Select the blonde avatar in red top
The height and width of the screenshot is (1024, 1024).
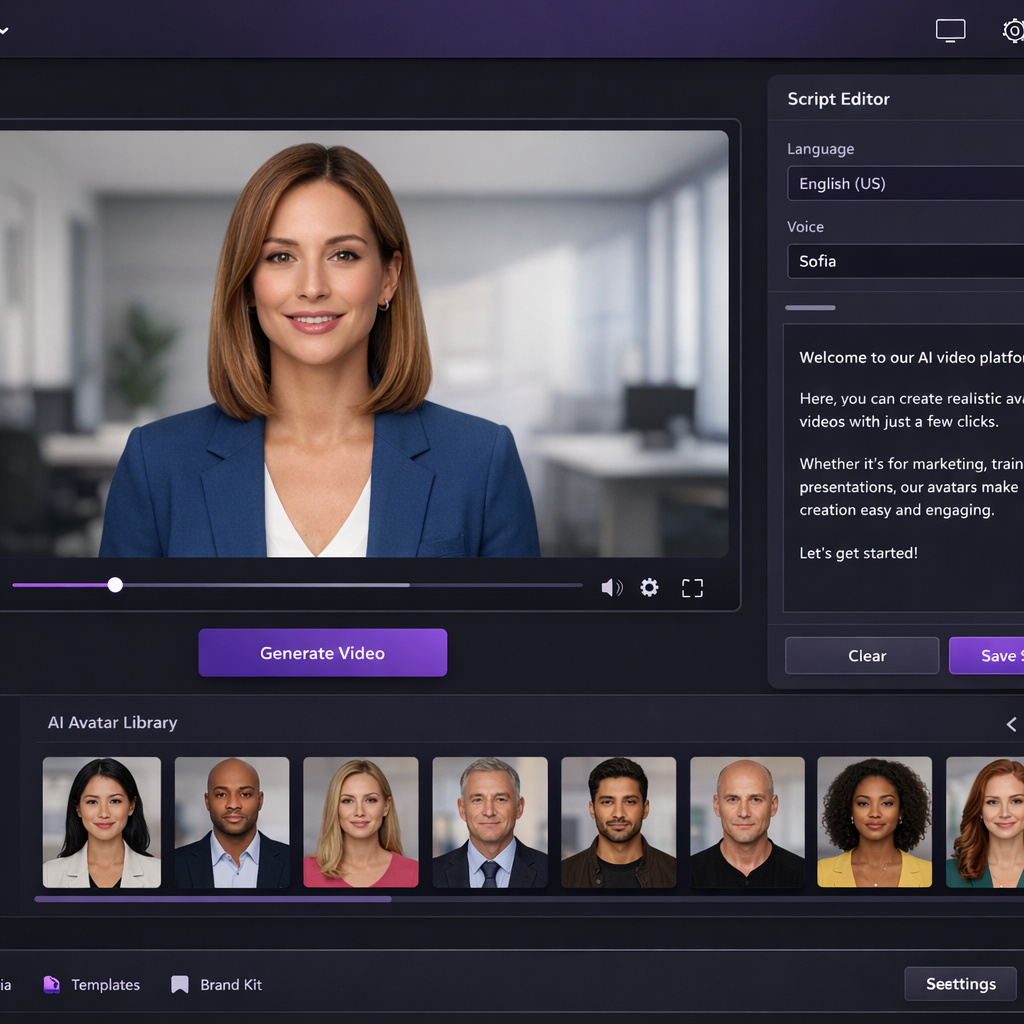[360, 822]
